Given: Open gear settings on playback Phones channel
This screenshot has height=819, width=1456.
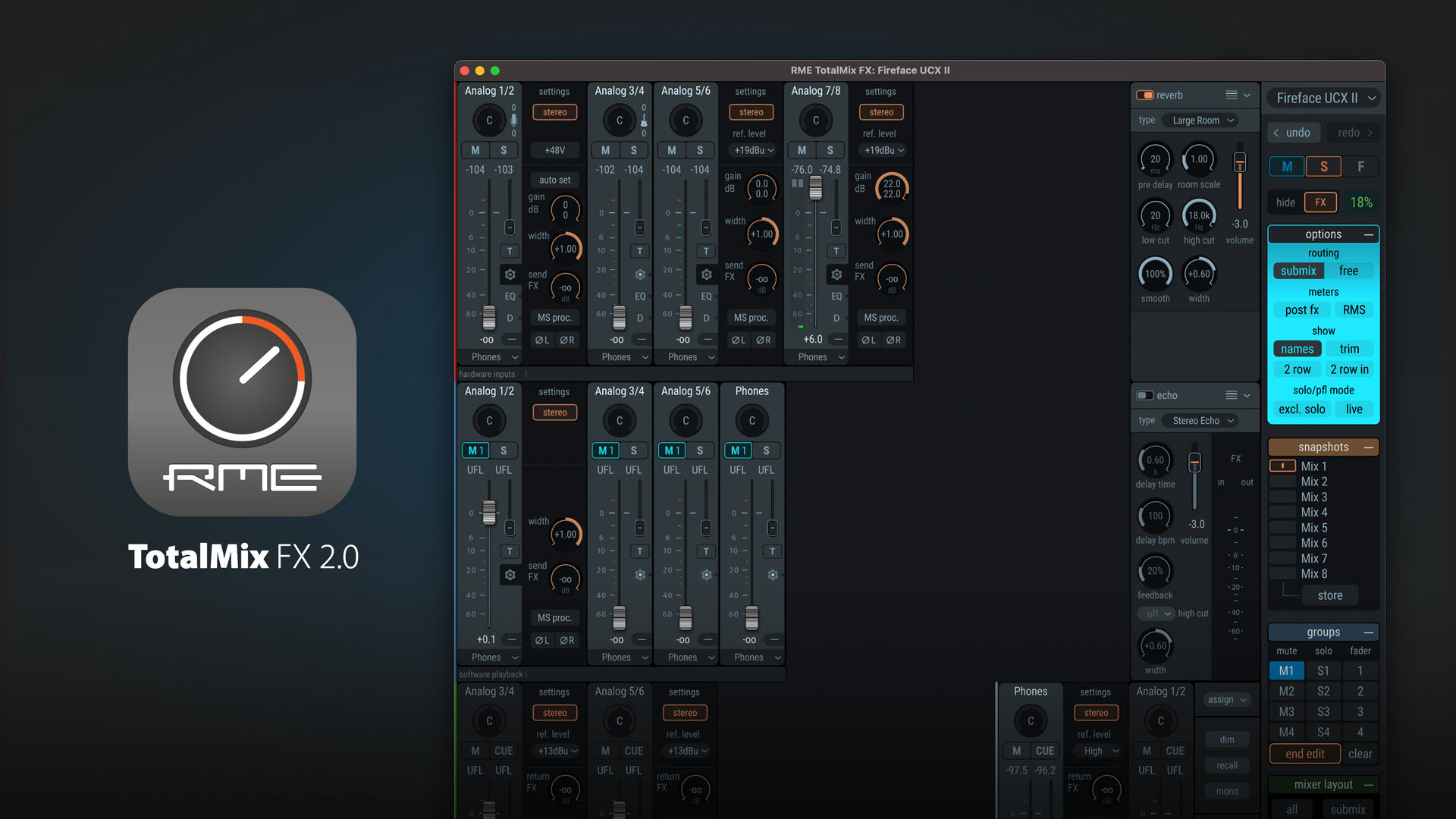Looking at the screenshot, I should (772, 575).
